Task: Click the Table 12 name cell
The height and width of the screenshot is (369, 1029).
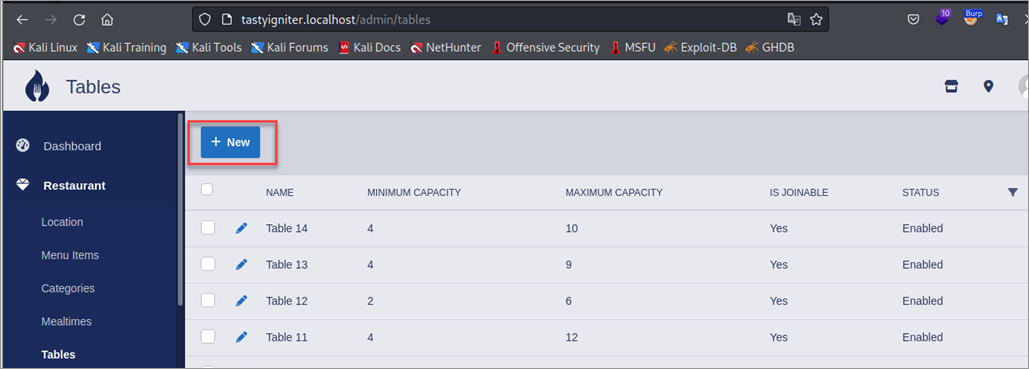Action: click(x=287, y=301)
